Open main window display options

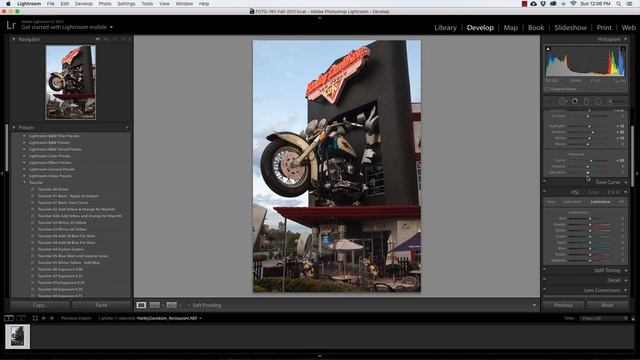pyautogui.click(x=9, y=318)
